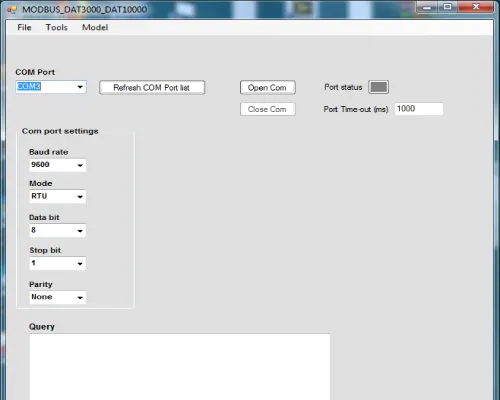Click Refresh COM Port list button

(x=152, y=88)
